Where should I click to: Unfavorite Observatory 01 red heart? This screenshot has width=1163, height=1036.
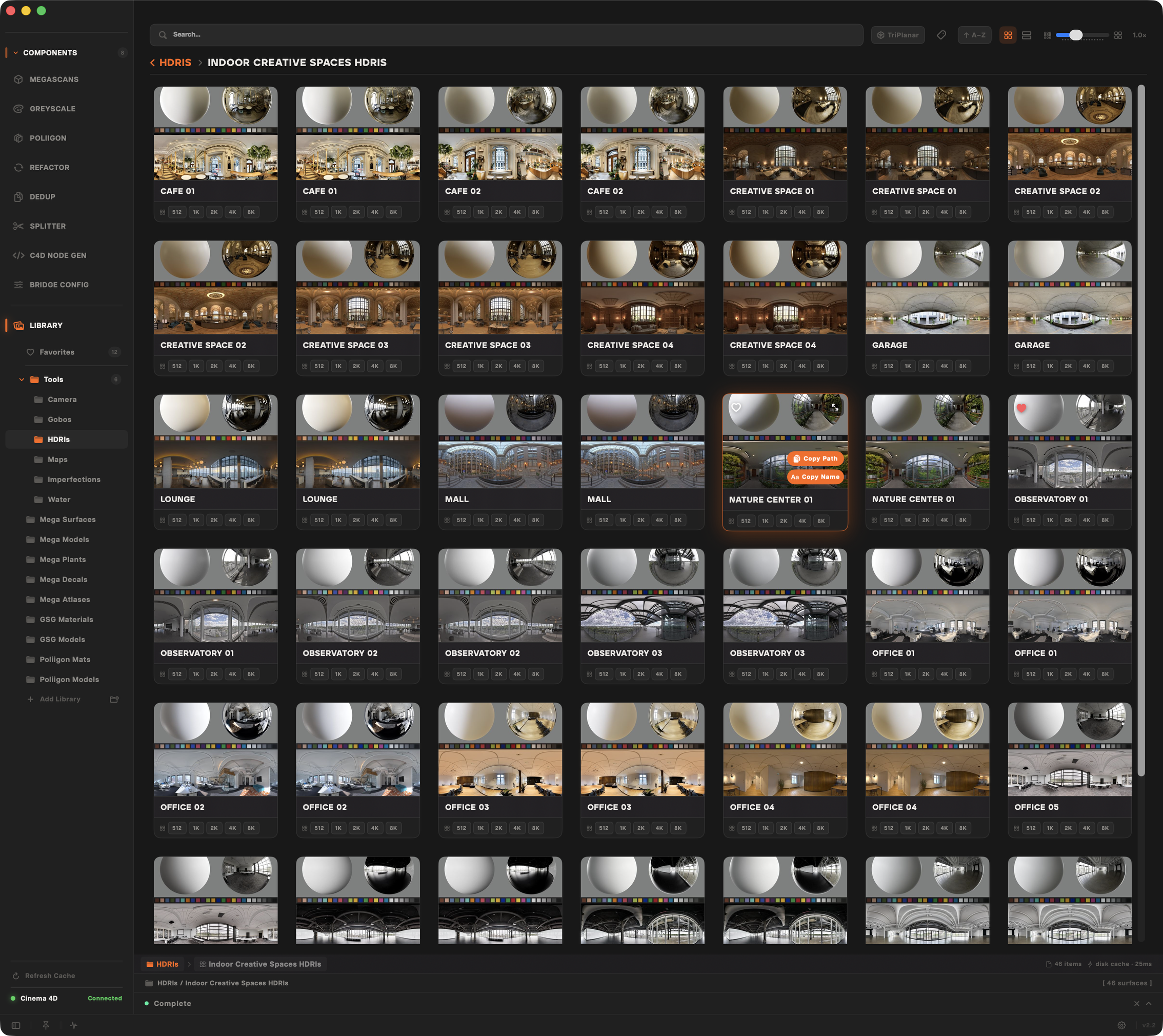pyautogui.click(x=1021, y=408)
